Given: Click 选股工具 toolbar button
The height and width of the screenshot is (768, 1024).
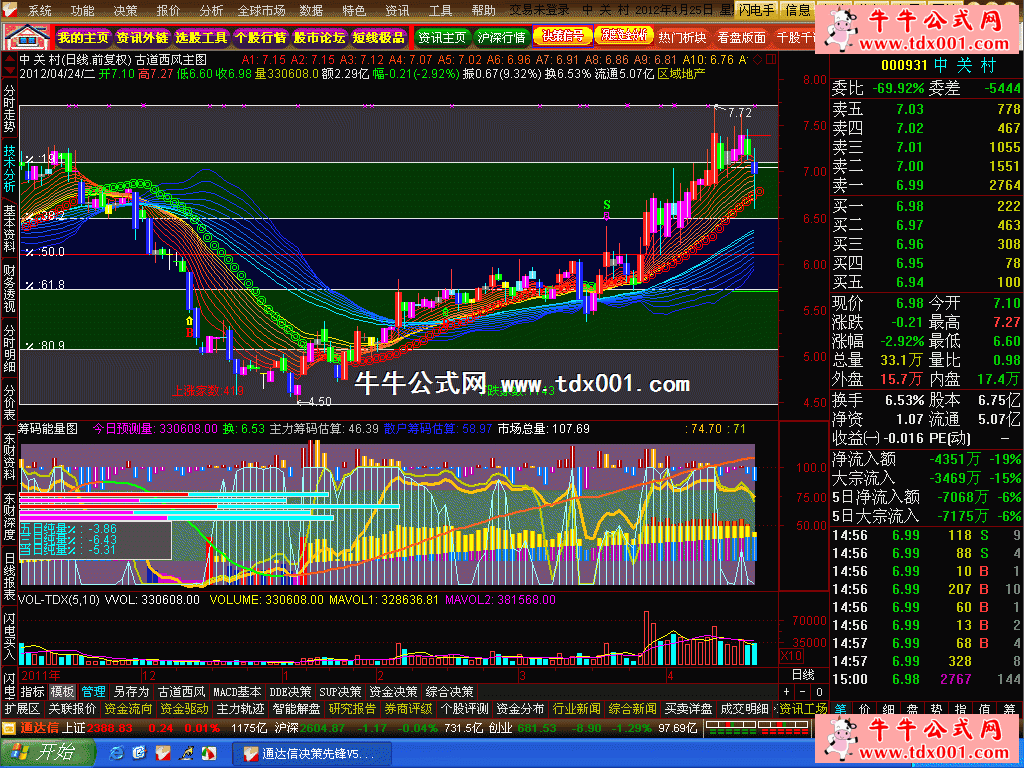Looking at the screenshot, I should (x=201, y=37).
